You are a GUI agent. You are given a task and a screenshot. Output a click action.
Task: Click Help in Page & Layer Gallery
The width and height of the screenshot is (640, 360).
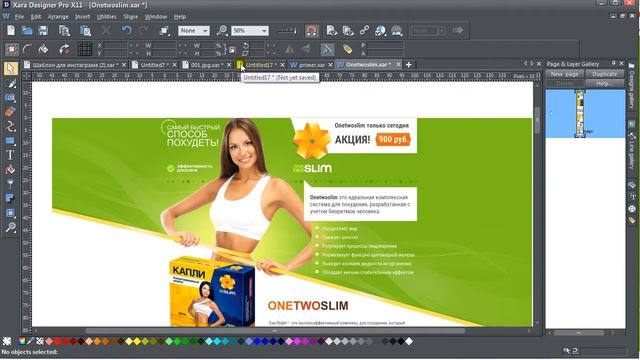604,83
